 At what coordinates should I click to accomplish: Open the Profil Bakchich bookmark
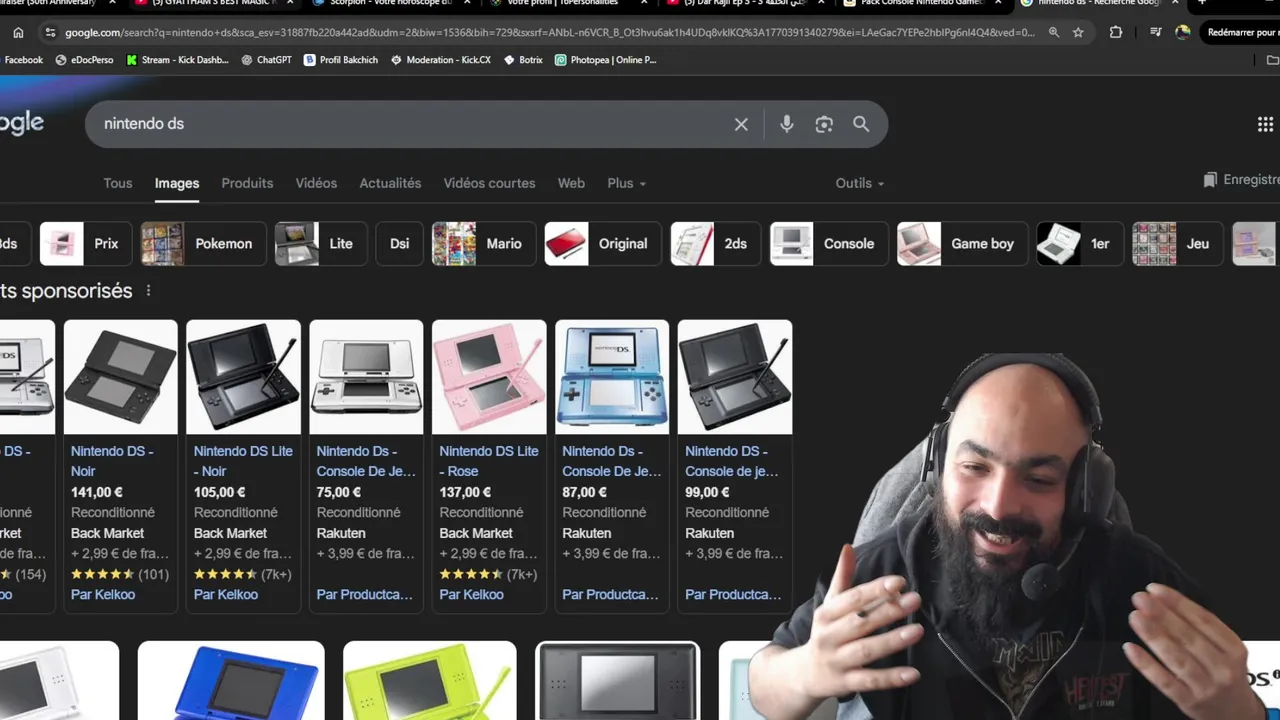click(341, 60)
